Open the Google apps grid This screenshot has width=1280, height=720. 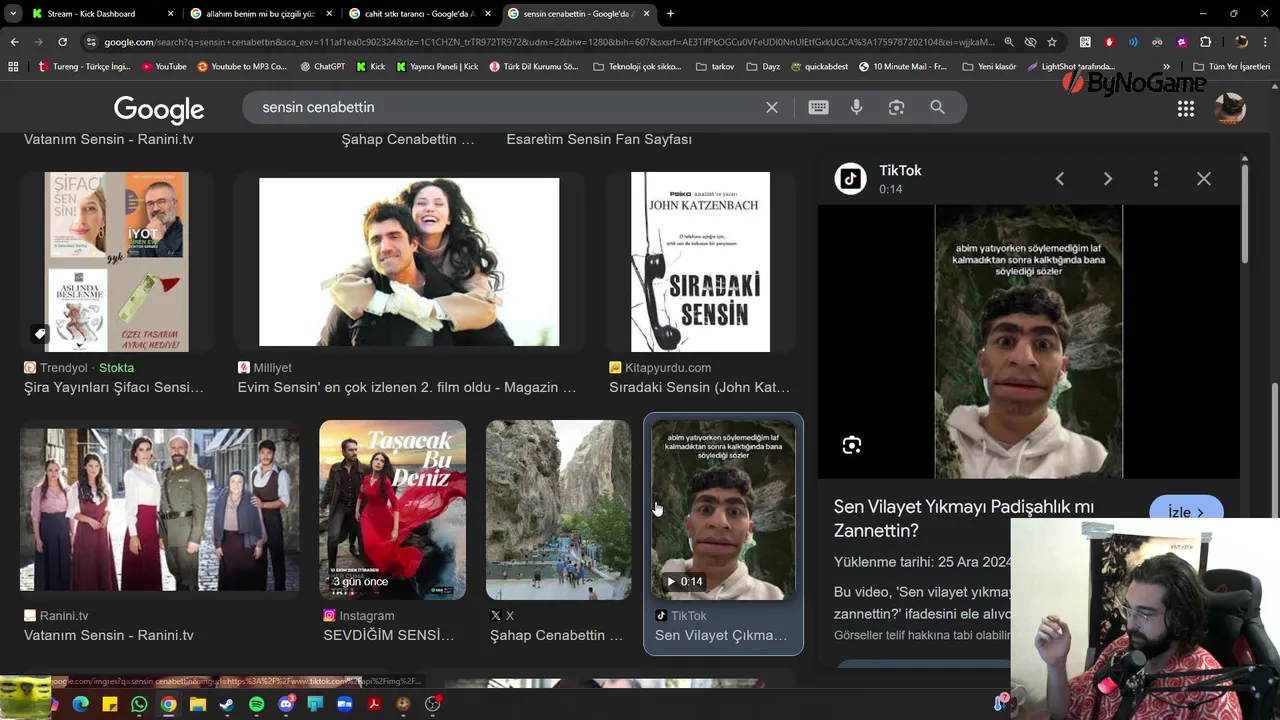[1186, 109]
